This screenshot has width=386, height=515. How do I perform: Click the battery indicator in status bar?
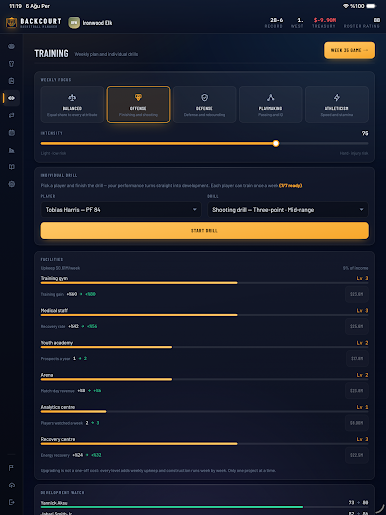tap(371, 6)
